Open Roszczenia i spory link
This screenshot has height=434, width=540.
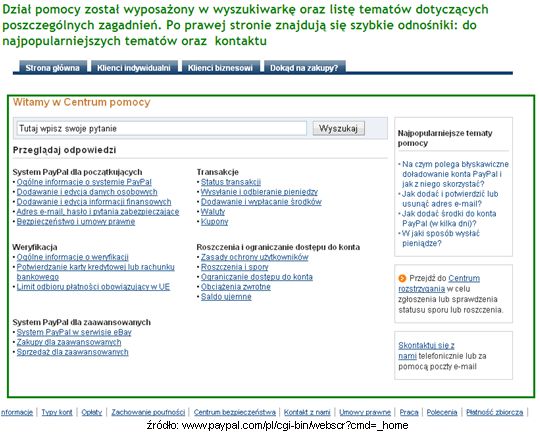pyautogui.click(x=234, y=267)
